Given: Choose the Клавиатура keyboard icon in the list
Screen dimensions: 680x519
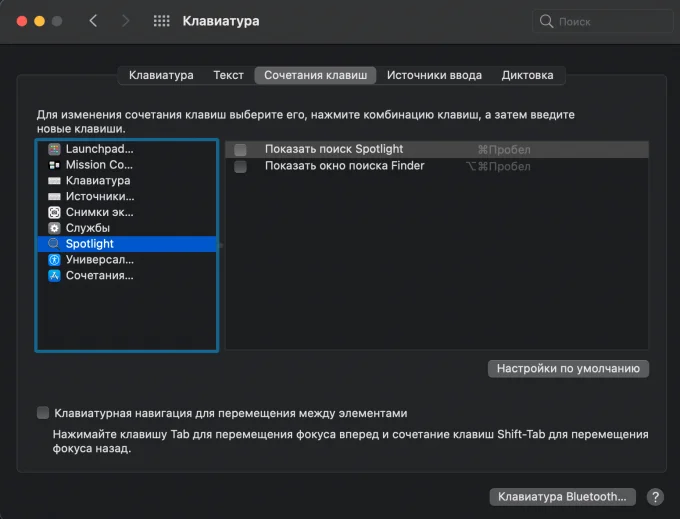Looking at the screenshot, I should (x=54, y=181).
